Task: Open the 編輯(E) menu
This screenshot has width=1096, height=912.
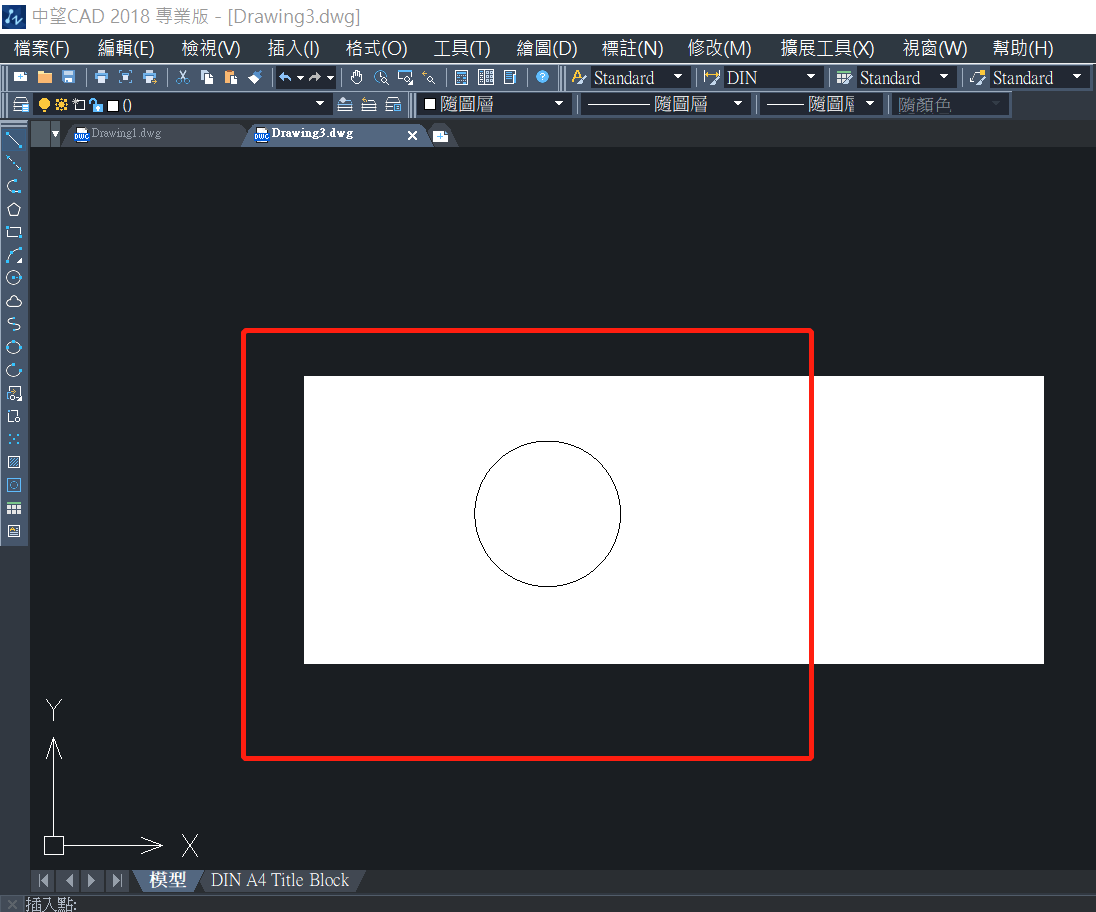Action: coord(126,48)
